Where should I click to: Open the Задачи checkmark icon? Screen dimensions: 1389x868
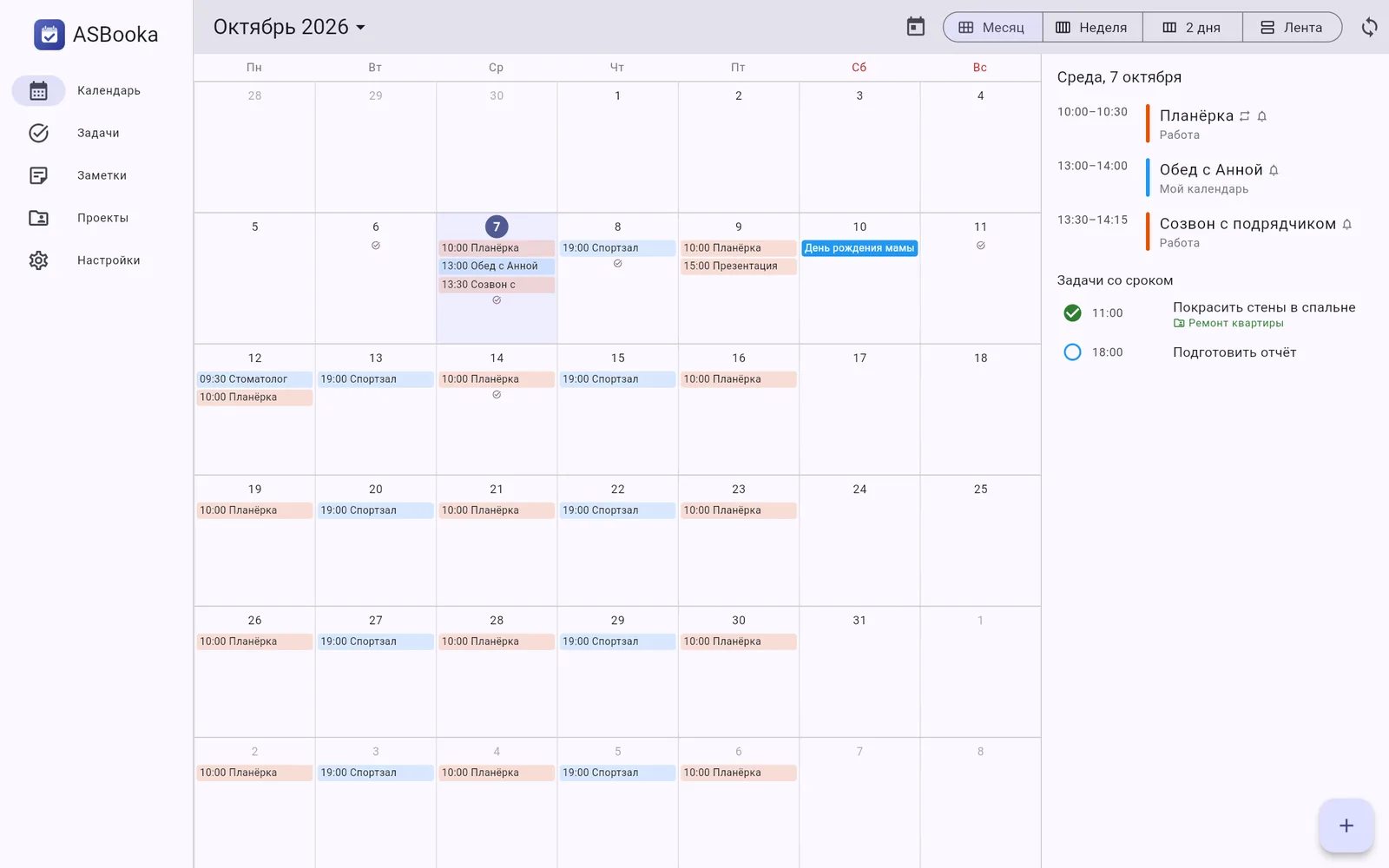click(38, 133)
